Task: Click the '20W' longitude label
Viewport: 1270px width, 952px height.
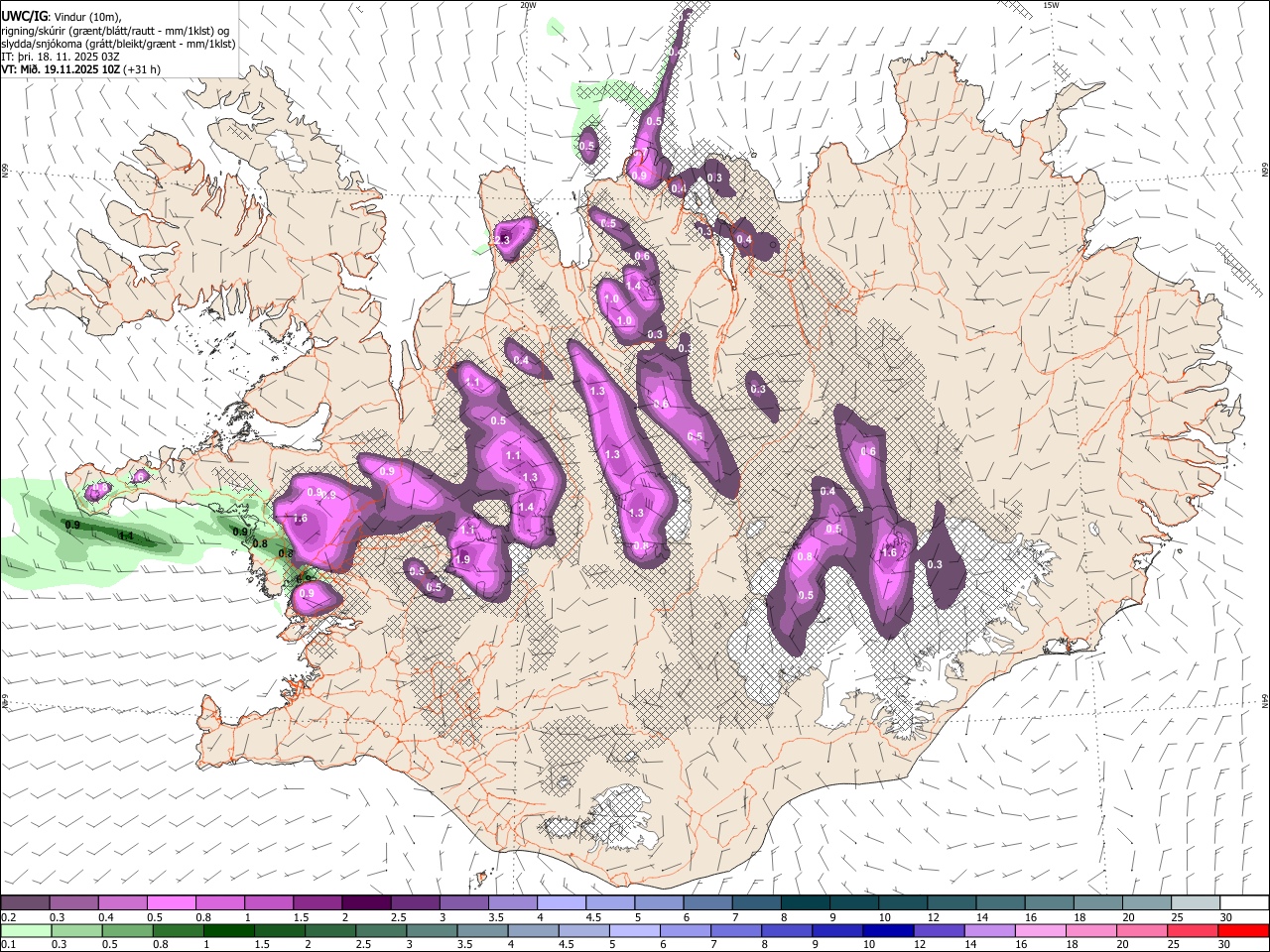Action: tap(528, 5)
